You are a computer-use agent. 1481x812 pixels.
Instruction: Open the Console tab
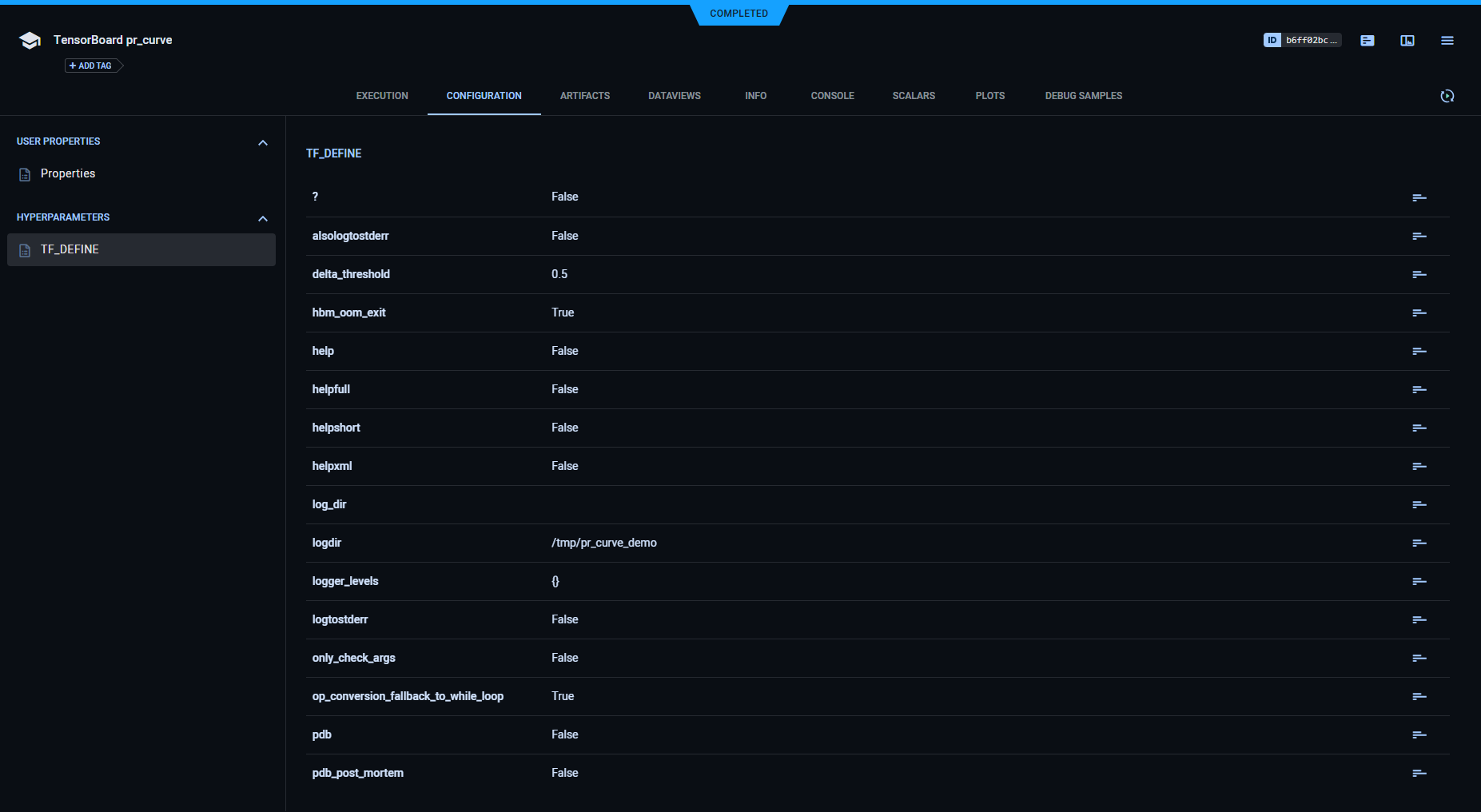[832, 96]
